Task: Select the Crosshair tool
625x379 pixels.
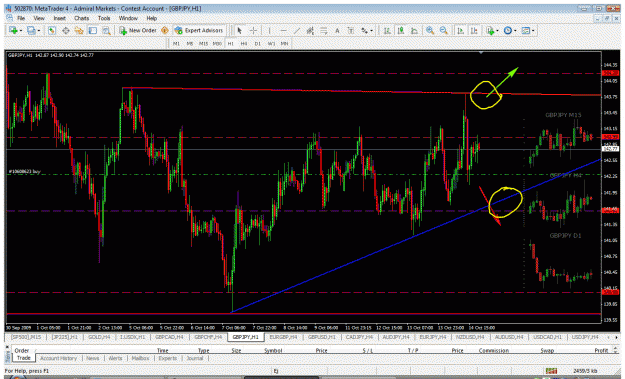Action: (x=253, y=30)
